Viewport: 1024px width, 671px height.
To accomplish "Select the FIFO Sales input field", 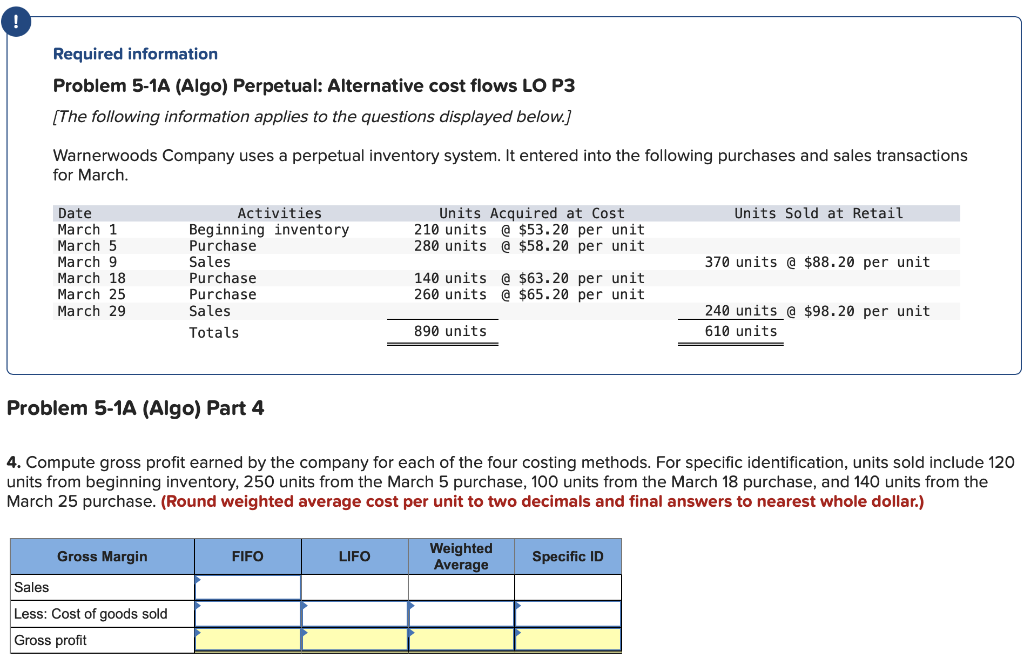I will (248, 587).
